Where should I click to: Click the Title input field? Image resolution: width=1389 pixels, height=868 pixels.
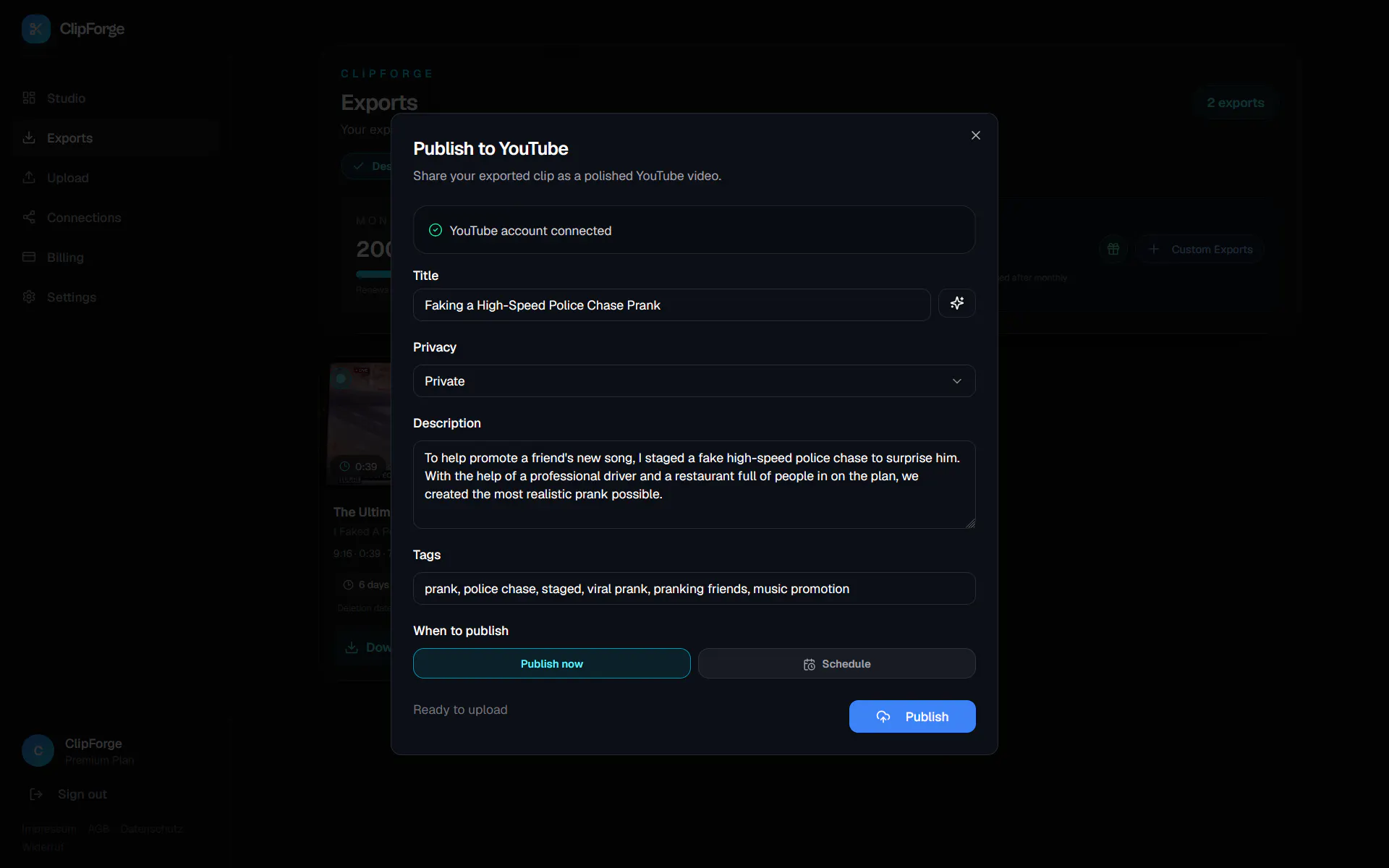point(671,305)
